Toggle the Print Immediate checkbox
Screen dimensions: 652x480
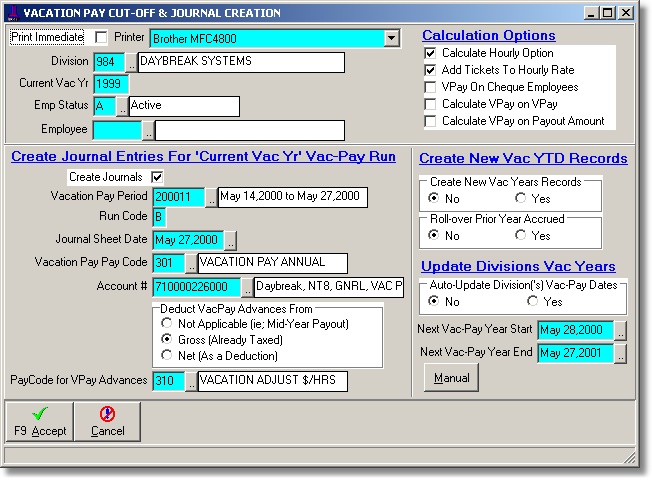(101, 37)
